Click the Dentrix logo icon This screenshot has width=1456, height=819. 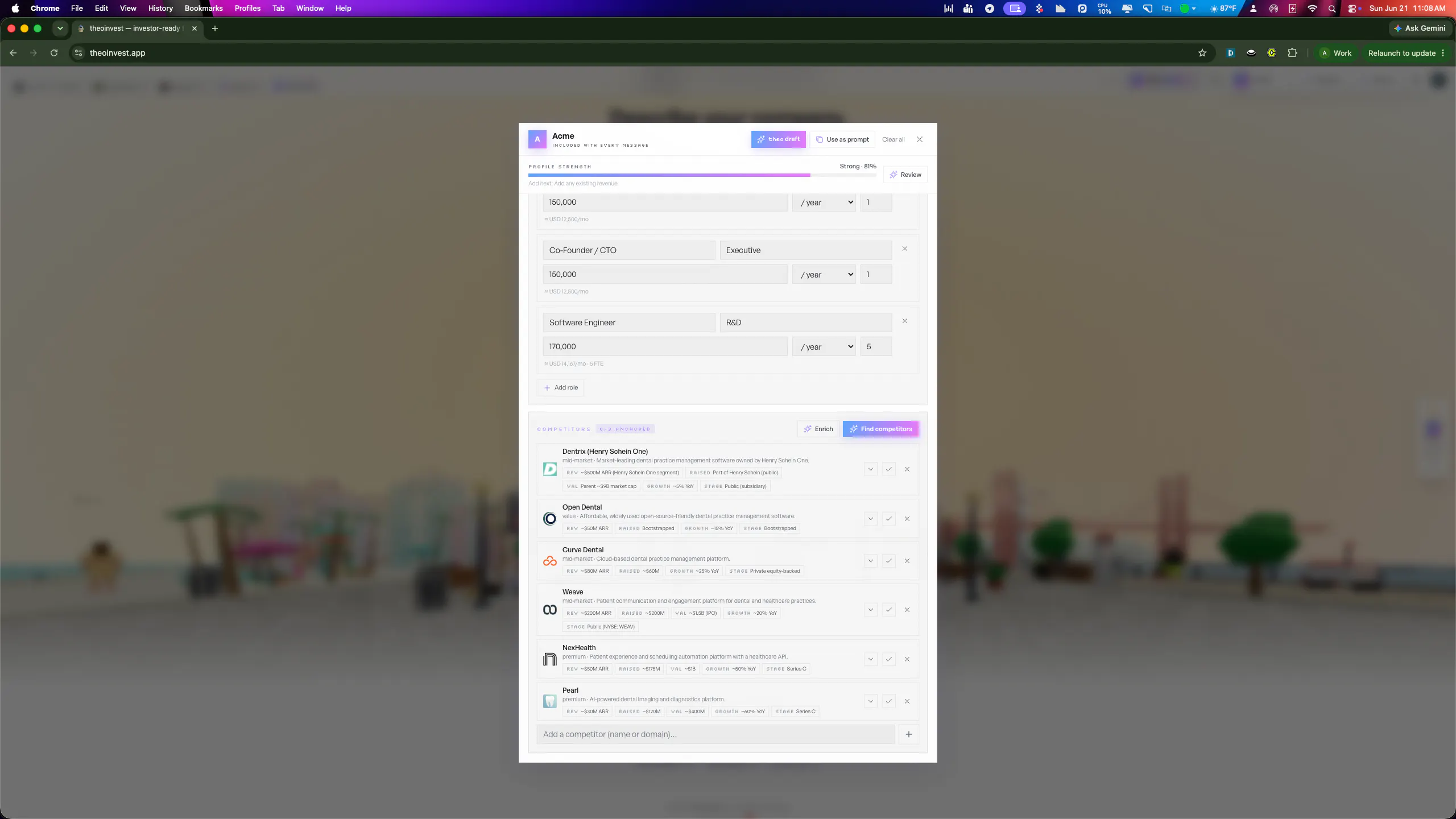pos(550,469)
